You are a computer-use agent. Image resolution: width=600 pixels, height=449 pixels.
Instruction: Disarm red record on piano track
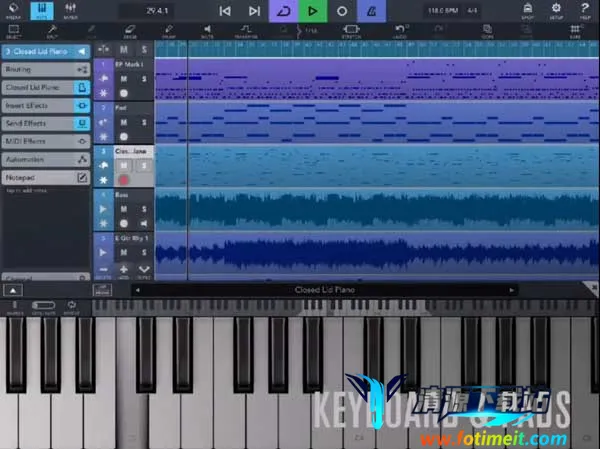click(x=124, y=180)
